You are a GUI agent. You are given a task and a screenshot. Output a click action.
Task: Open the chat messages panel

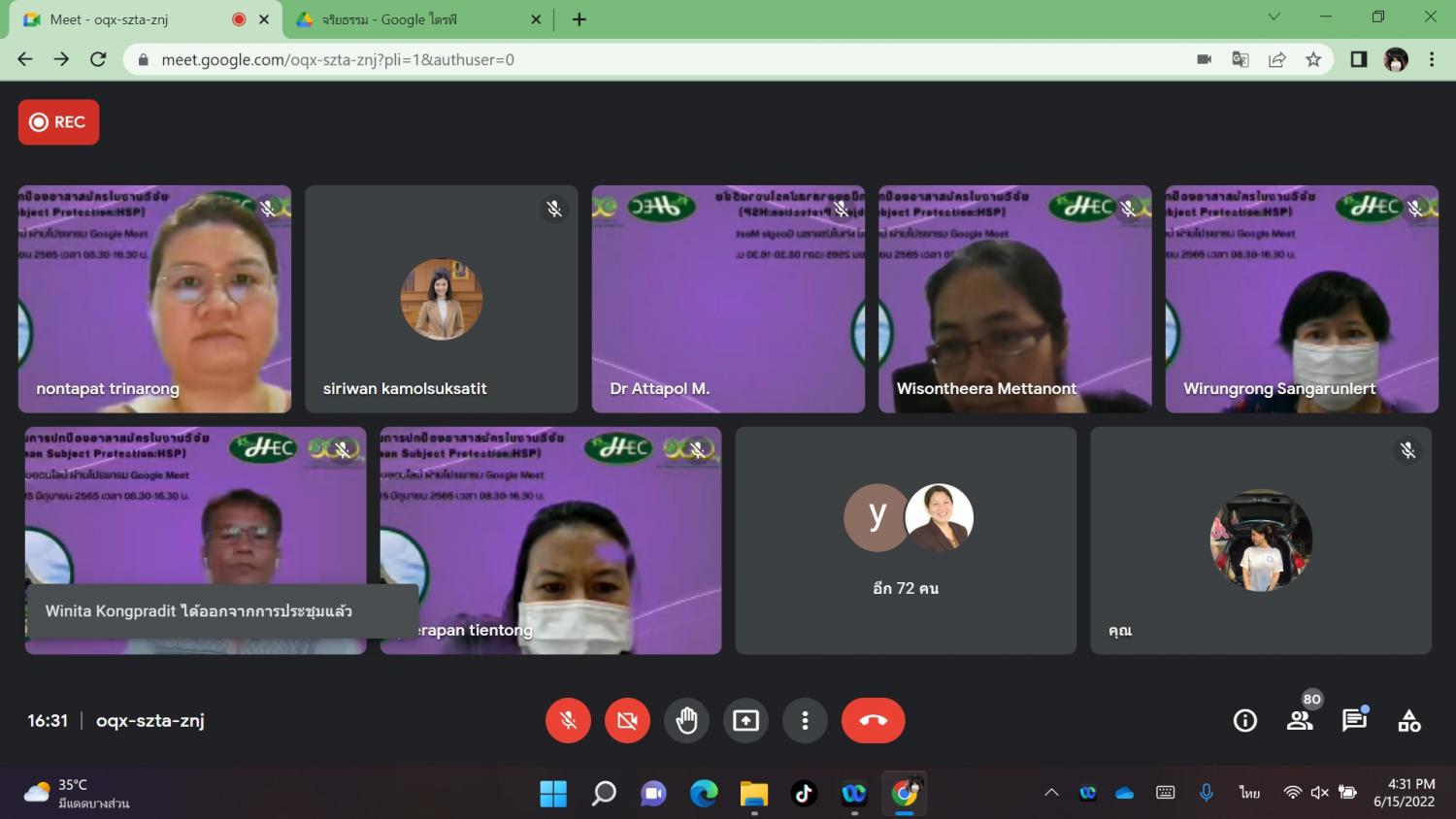coord(1353,720)
